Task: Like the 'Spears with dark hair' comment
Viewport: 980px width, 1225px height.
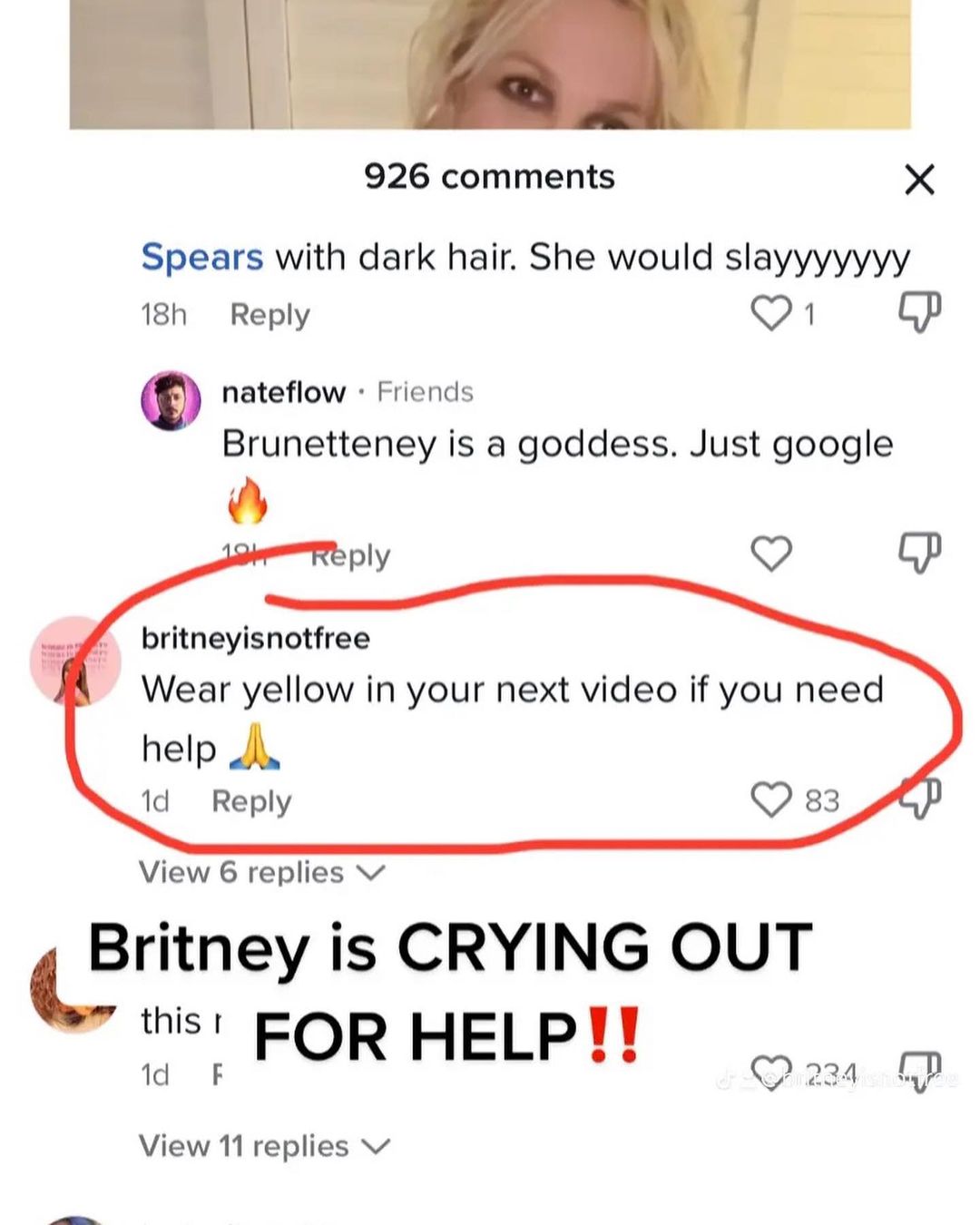Action: pyautogui.click(x=771, y=313)
